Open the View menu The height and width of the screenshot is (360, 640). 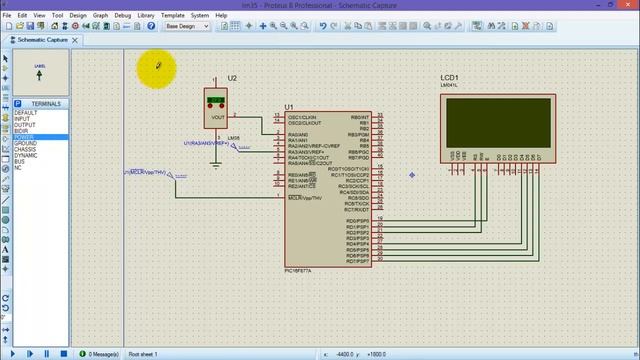(x=39, y=16)
